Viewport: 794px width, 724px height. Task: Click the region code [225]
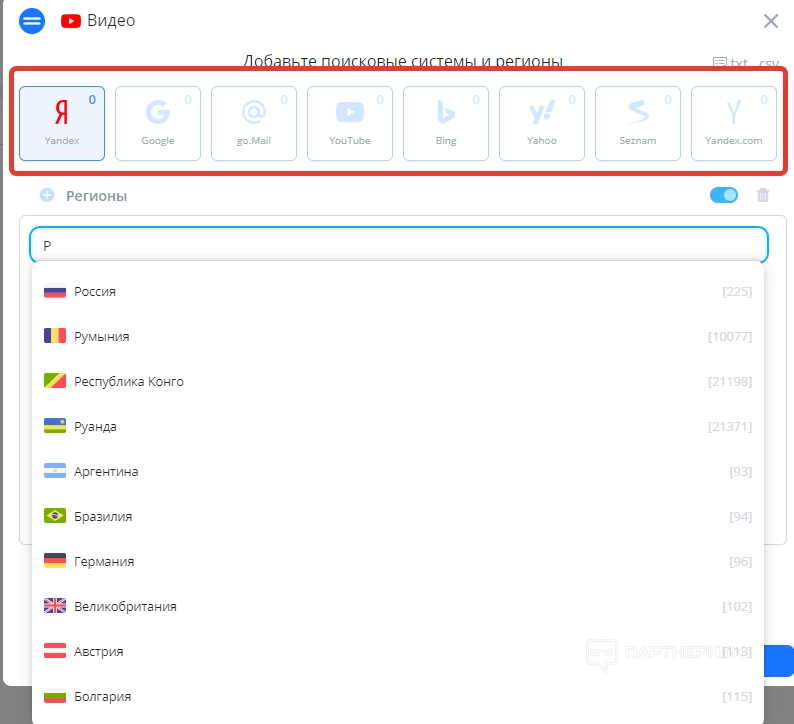tap(737, 292)
